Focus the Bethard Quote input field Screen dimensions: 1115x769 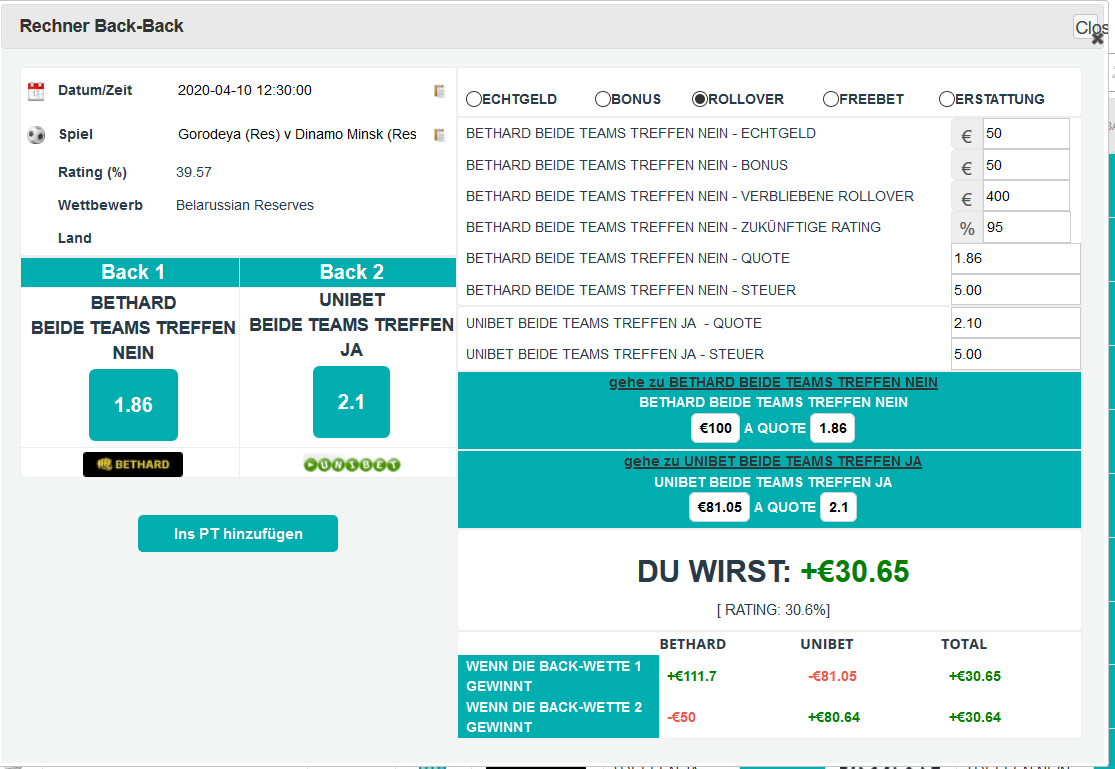coord(1015,259)
